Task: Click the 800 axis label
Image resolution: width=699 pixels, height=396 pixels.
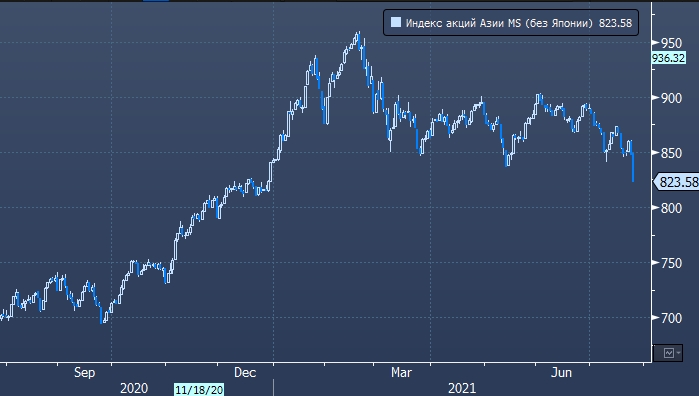Action: point(671,208)
